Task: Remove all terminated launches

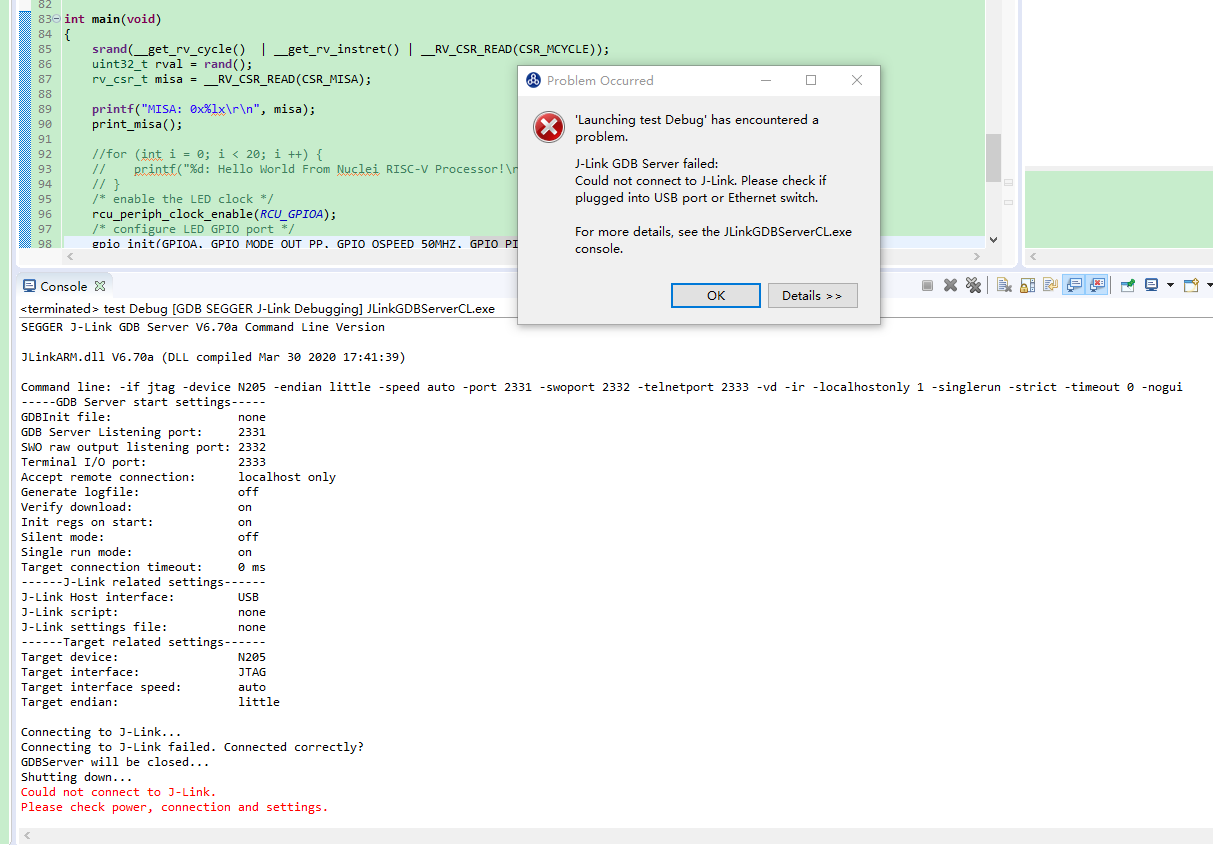Action: [x=973, y=285]
